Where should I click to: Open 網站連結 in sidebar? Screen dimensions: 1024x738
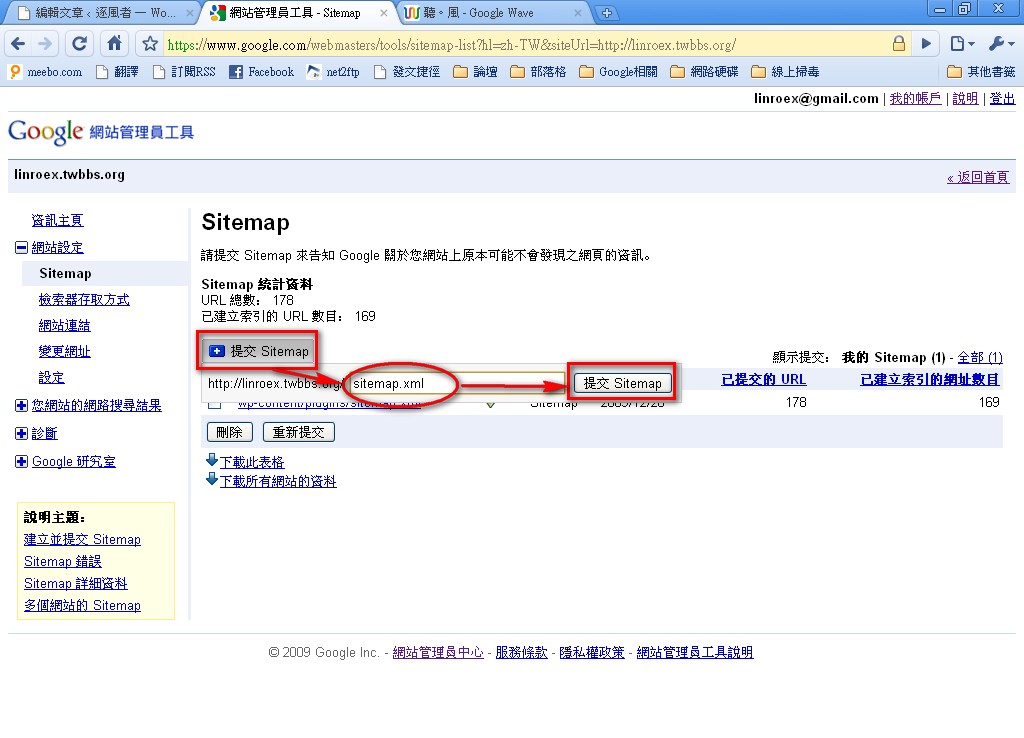click(64, 325)
